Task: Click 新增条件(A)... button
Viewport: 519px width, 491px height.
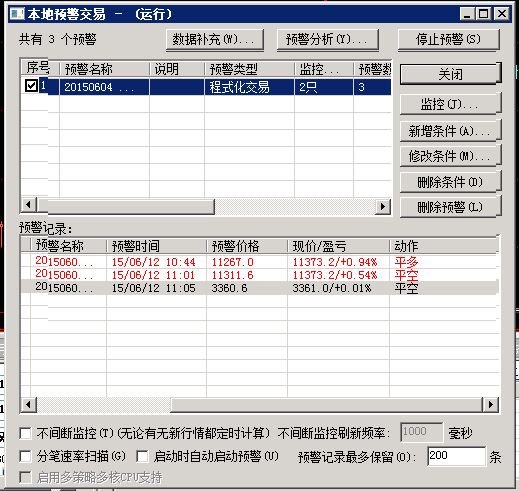Action: (450, 131)
